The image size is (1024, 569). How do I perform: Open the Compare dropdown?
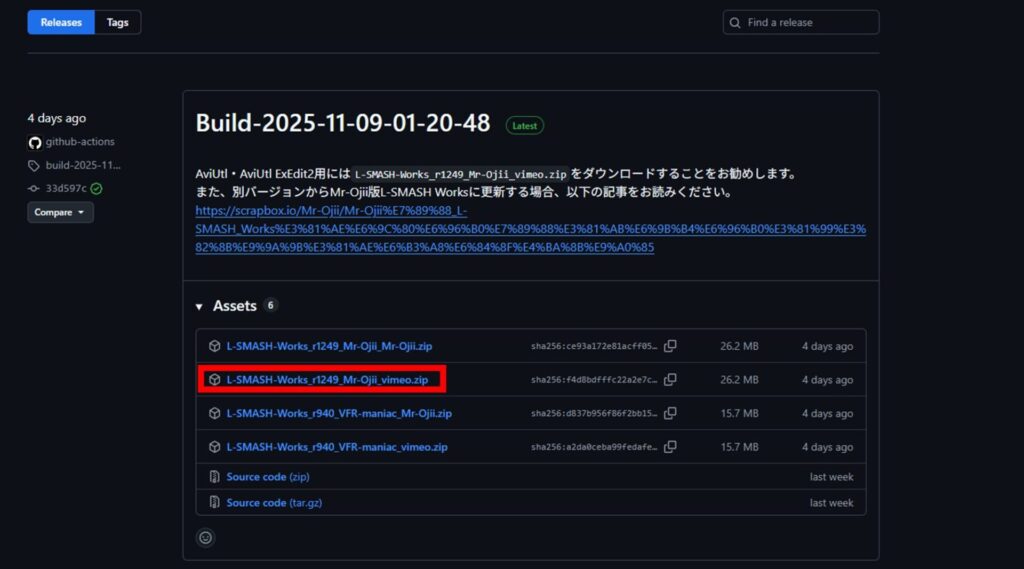point(60,212)
